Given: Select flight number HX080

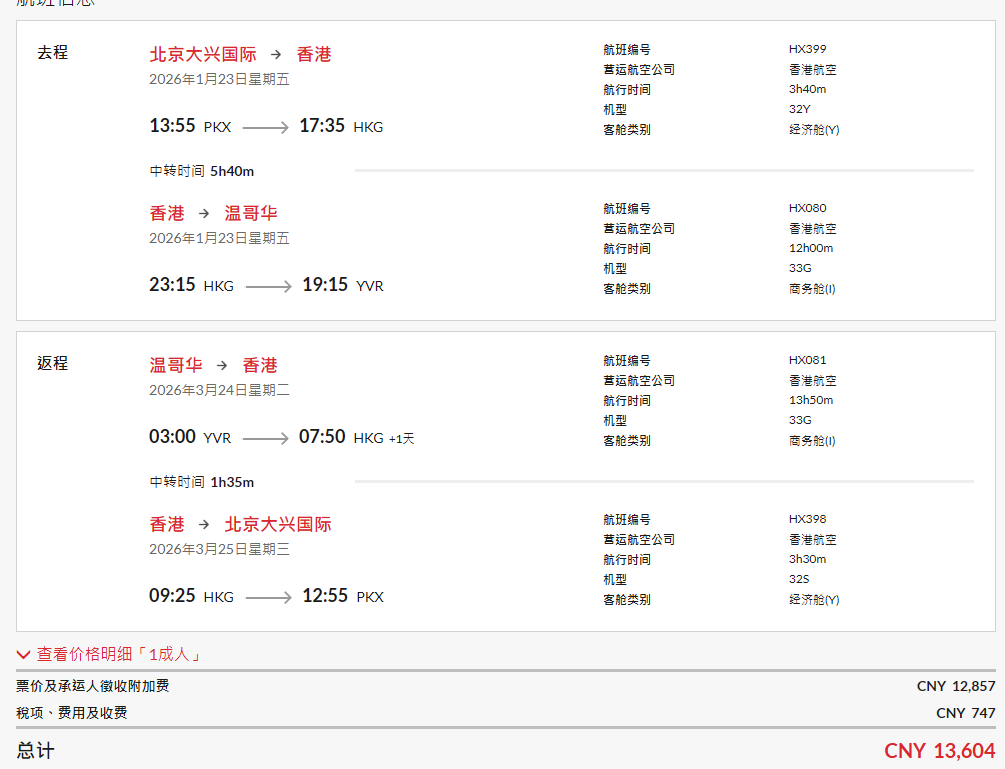Looking at the screenshot, I should (x=807, y=208).
